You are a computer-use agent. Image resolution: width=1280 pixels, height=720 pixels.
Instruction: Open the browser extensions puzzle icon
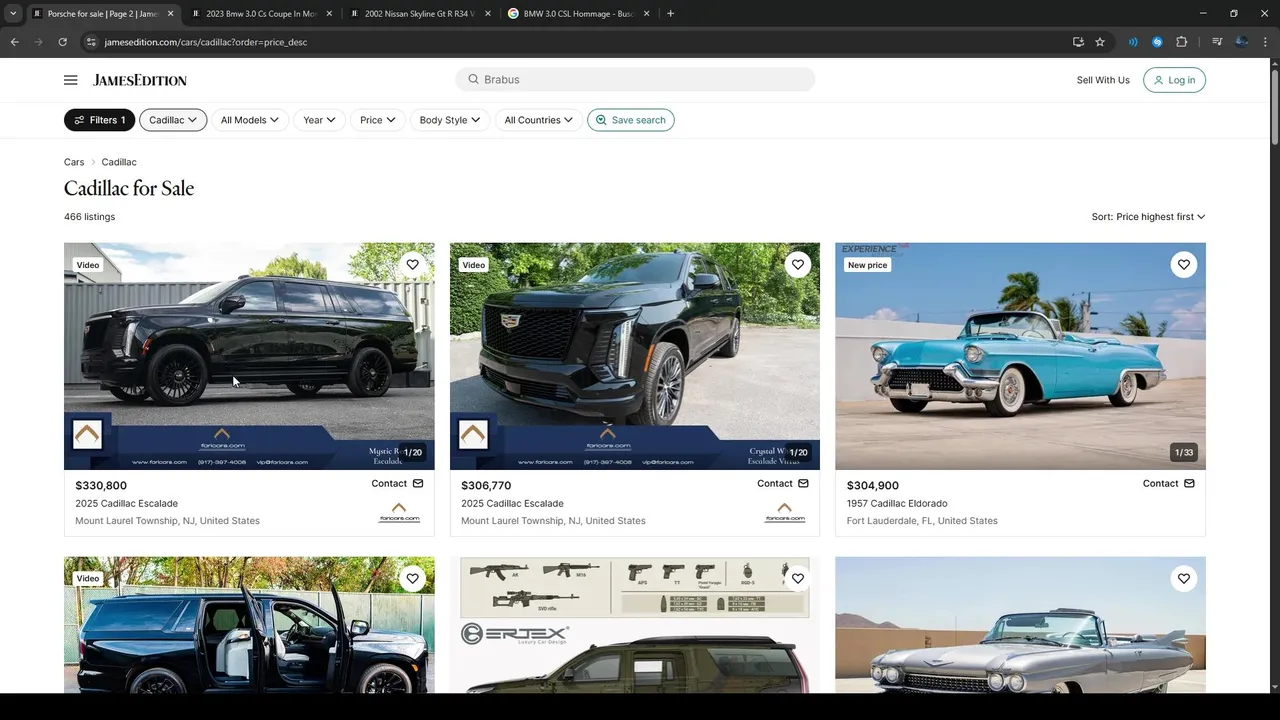click(x=1182, y=42)
